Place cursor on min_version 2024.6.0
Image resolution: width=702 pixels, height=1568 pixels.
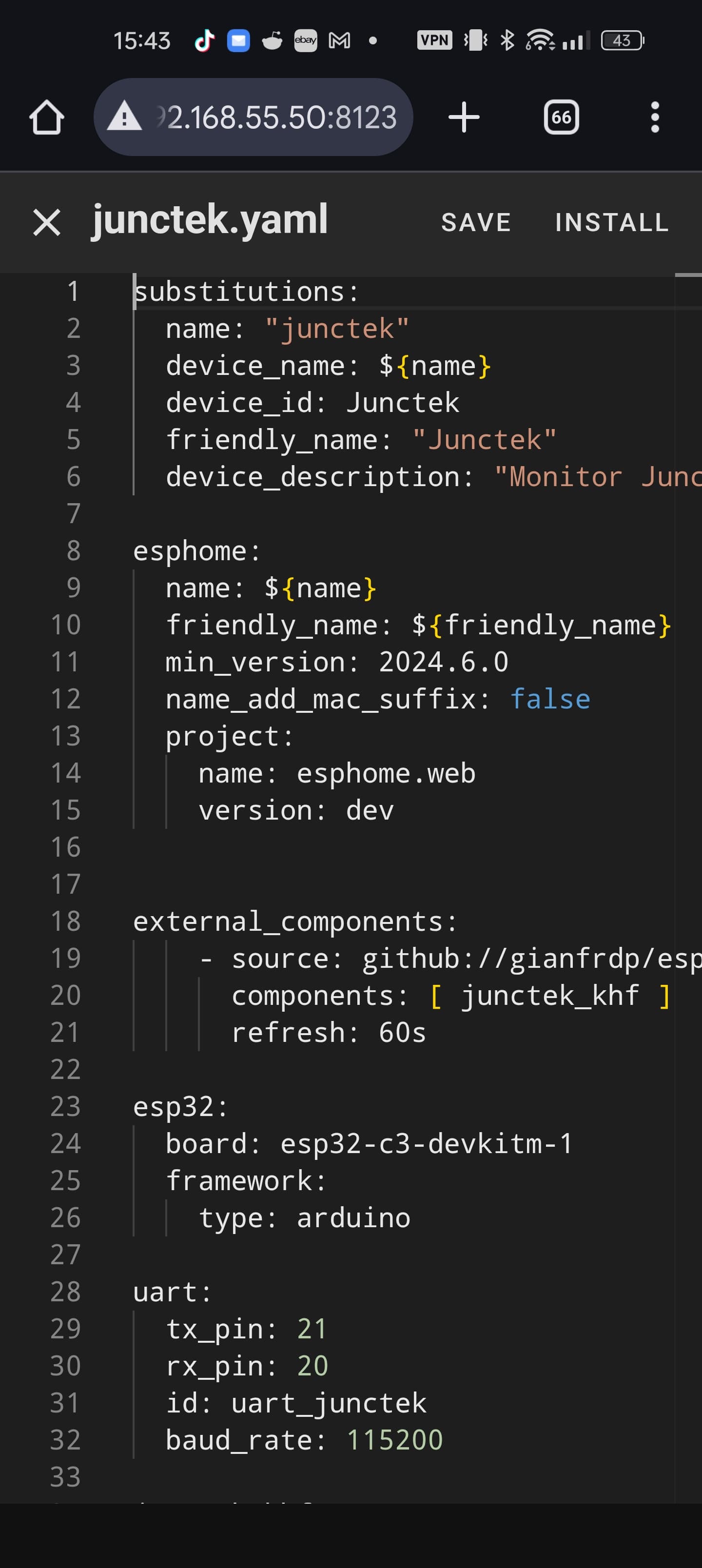[x=443, y=662]
